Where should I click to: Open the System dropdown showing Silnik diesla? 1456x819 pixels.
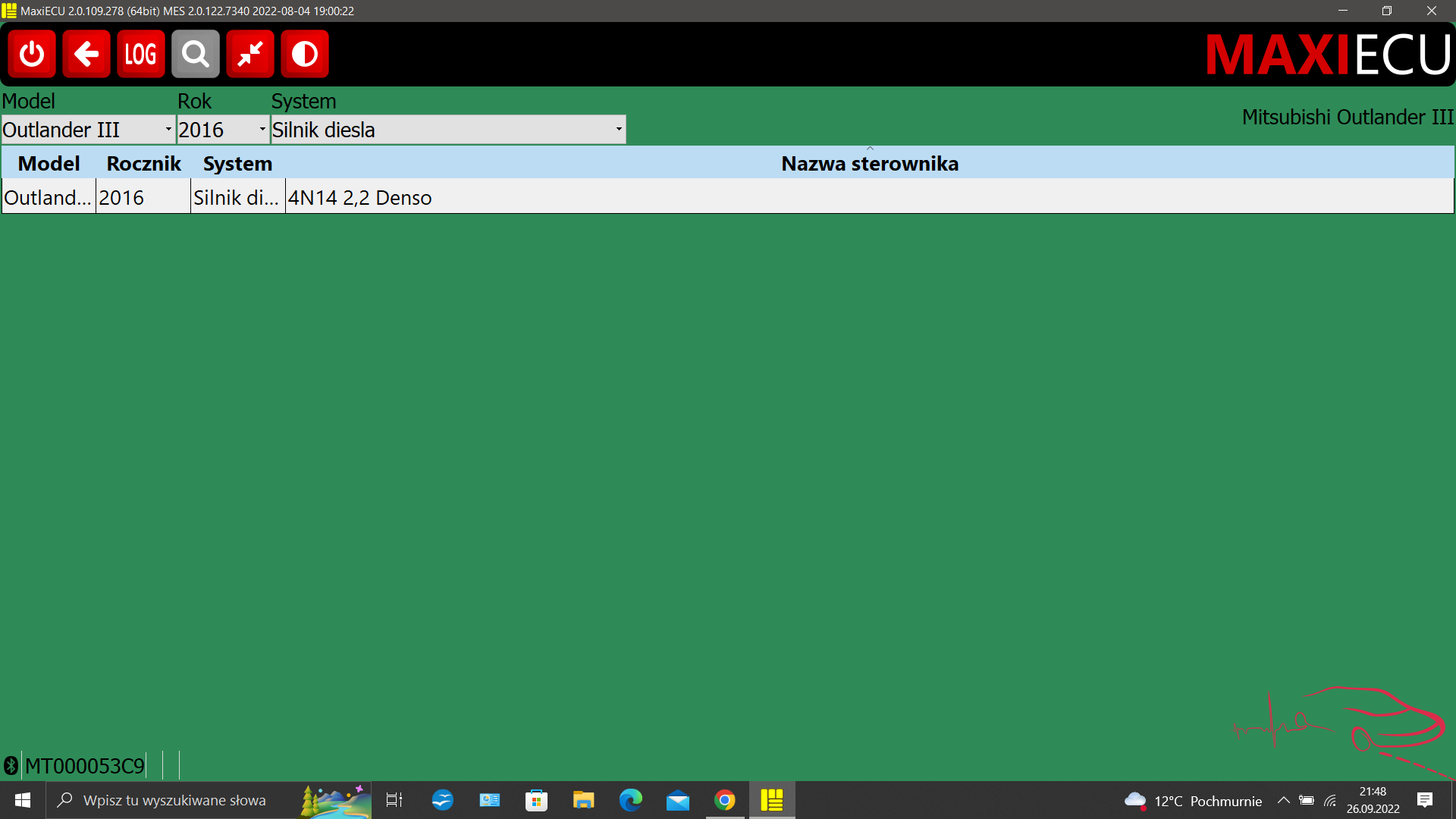[448, 130]
